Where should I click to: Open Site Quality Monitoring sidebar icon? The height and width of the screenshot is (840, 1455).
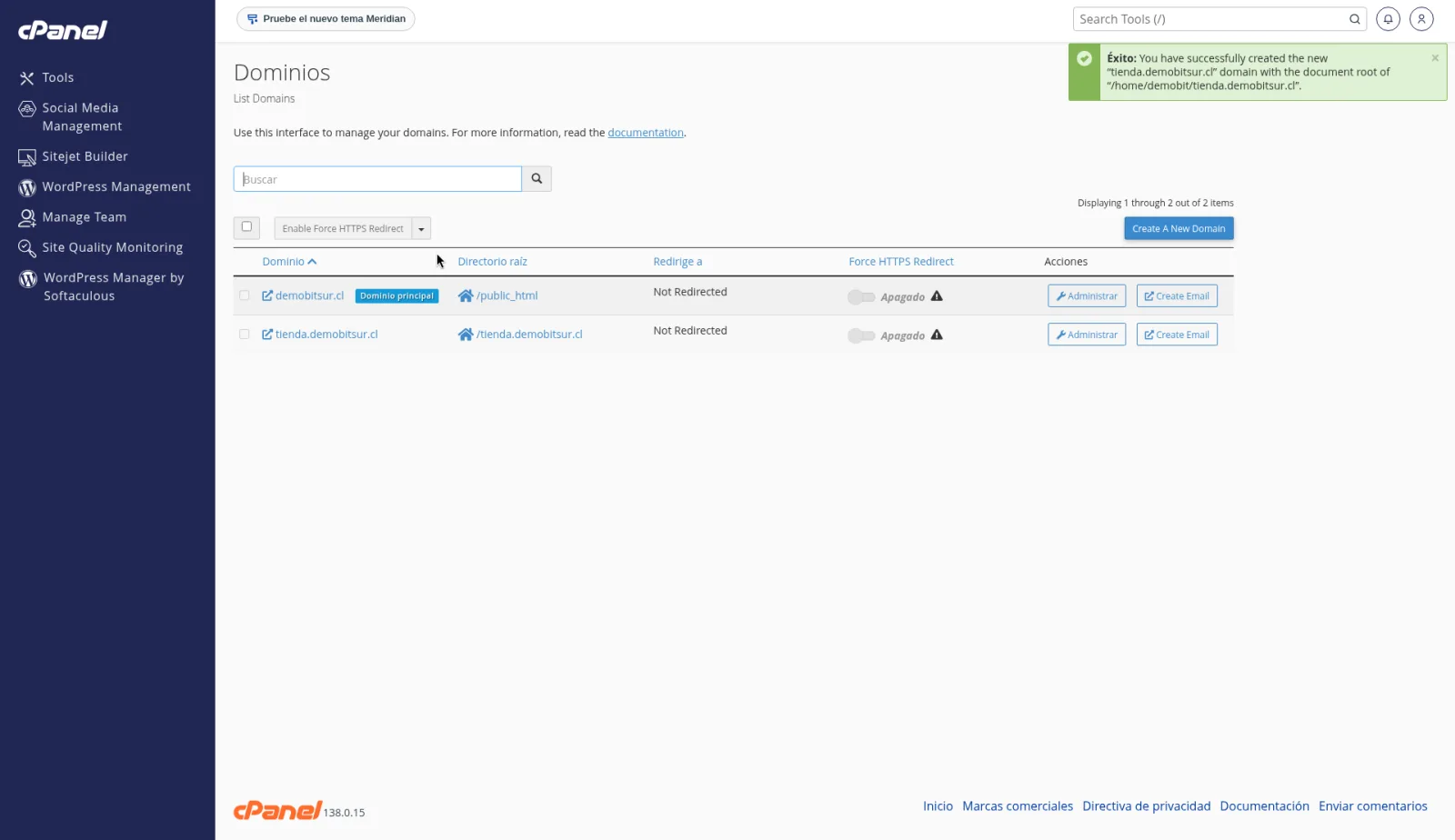coord(26,248)
